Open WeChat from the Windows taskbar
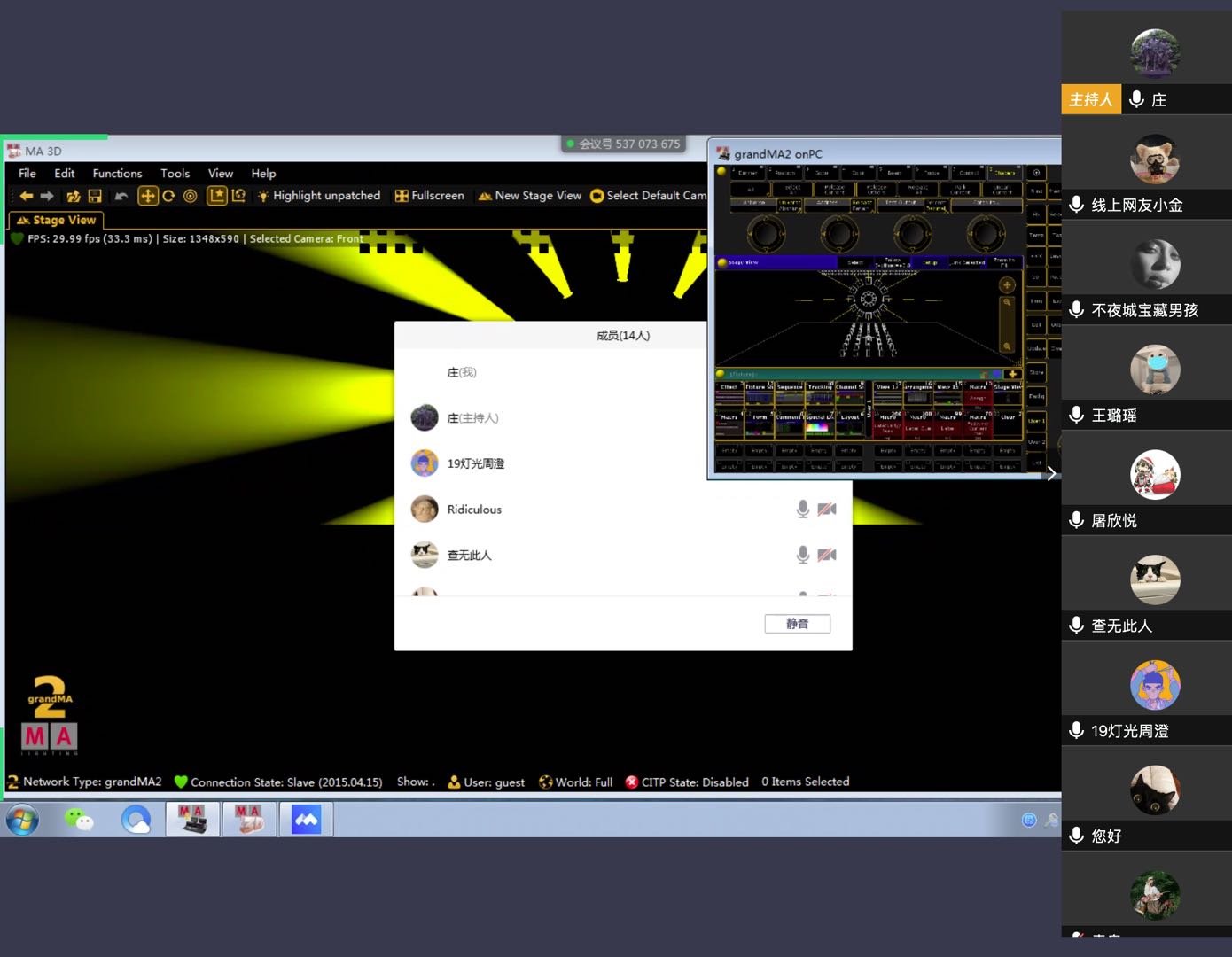Screen dimensions: 1232x957 tap(79, 820)
